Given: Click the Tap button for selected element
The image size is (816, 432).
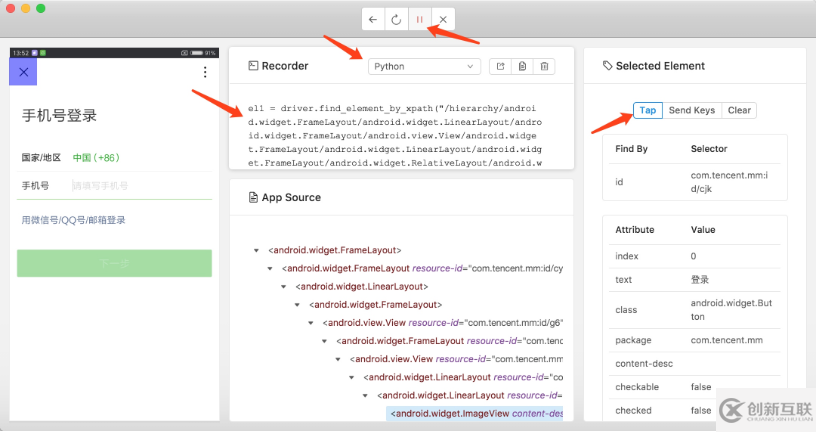Looking at the screenshot, I should pyautogui.click(x=648, y=110).
